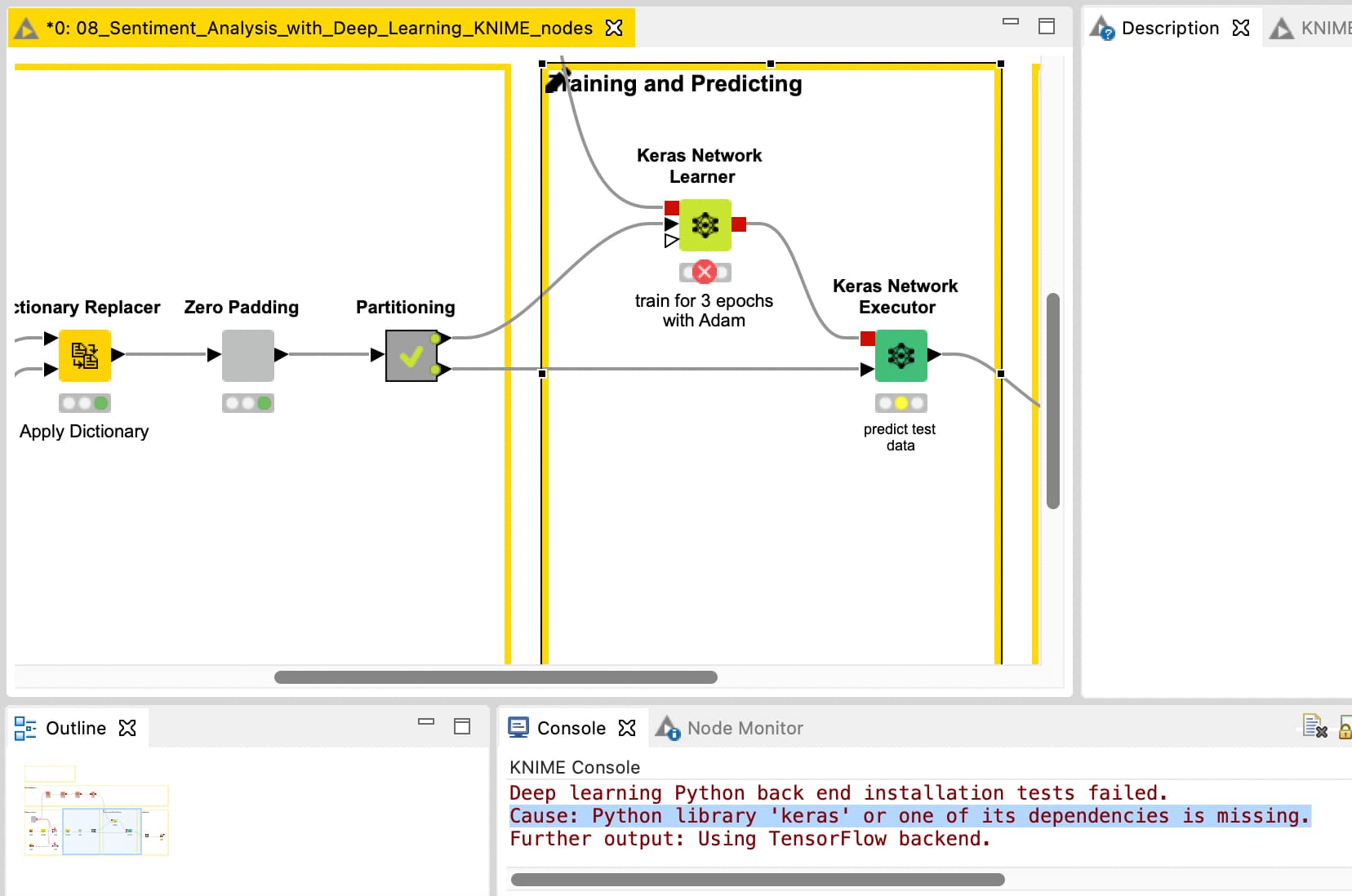1352x896 pixels.
Task: Maximize the Outline panel
Action: tap(462, 726)
